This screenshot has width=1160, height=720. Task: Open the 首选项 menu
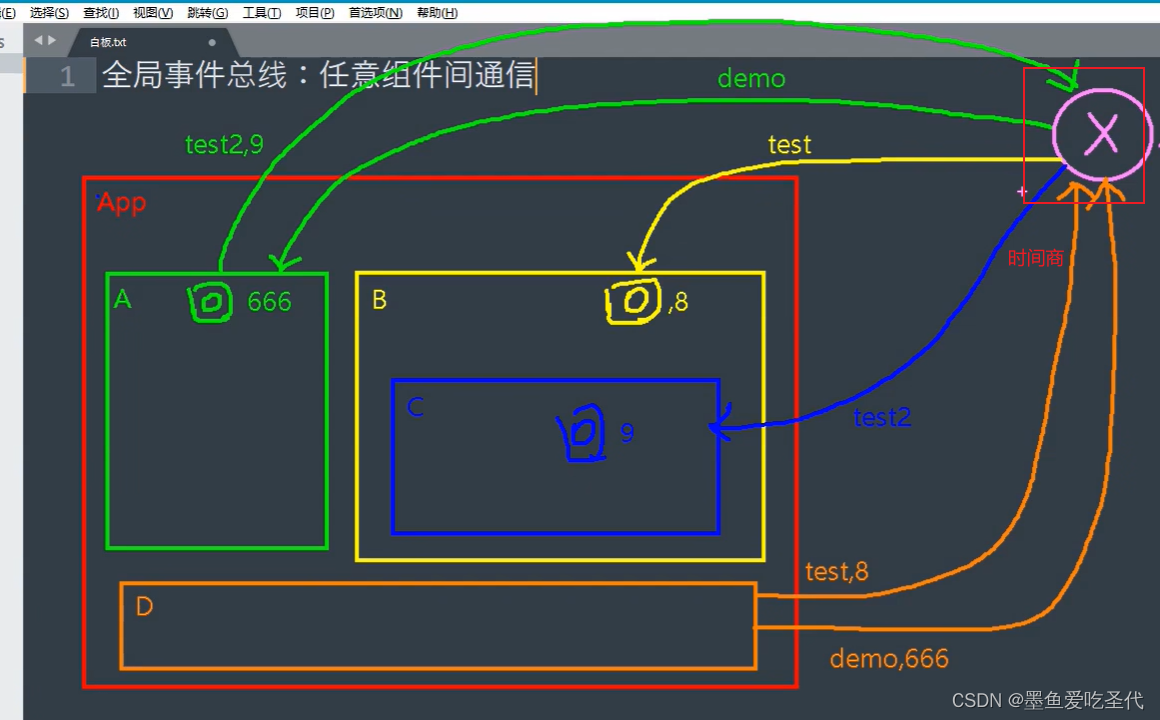[x=377, y=12]
